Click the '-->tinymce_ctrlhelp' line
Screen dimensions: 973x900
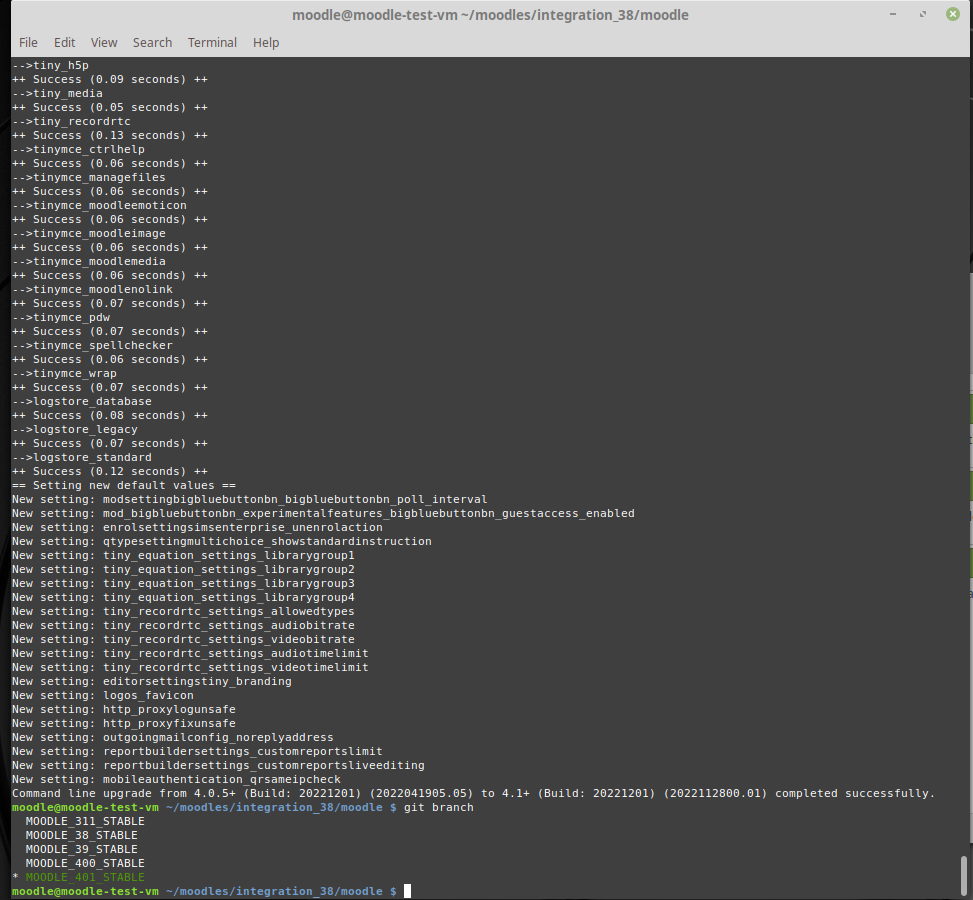[x=78, y=150]
